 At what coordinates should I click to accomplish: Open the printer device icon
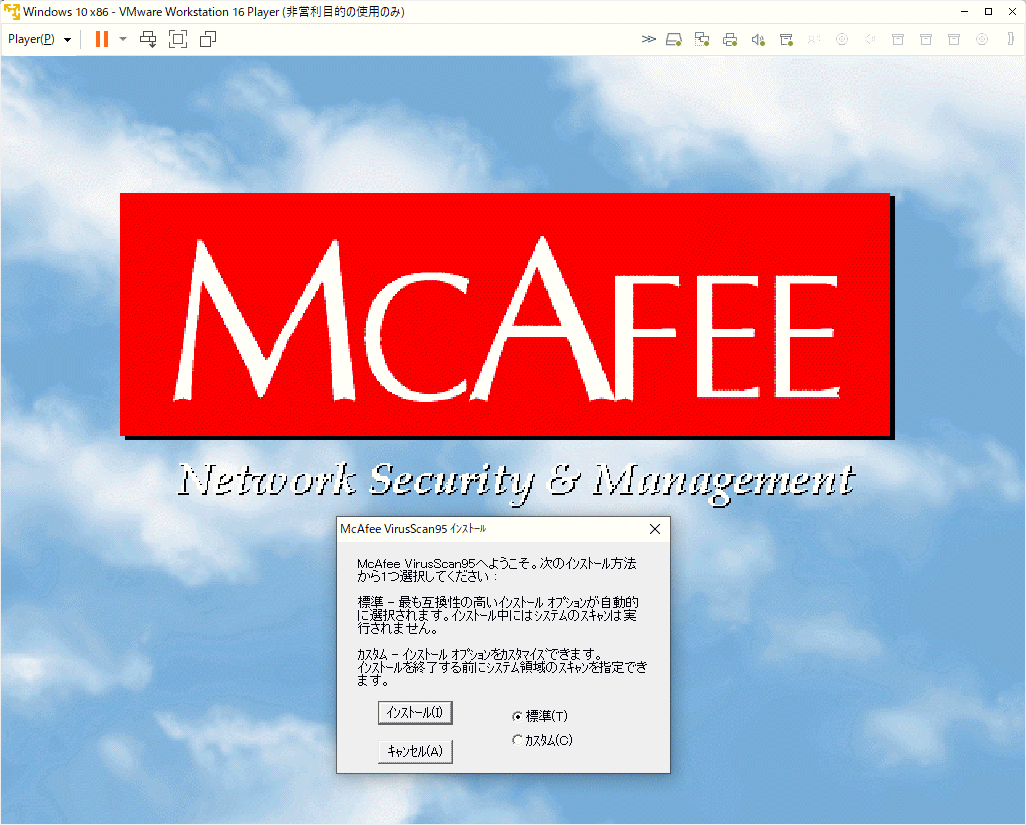730,40
